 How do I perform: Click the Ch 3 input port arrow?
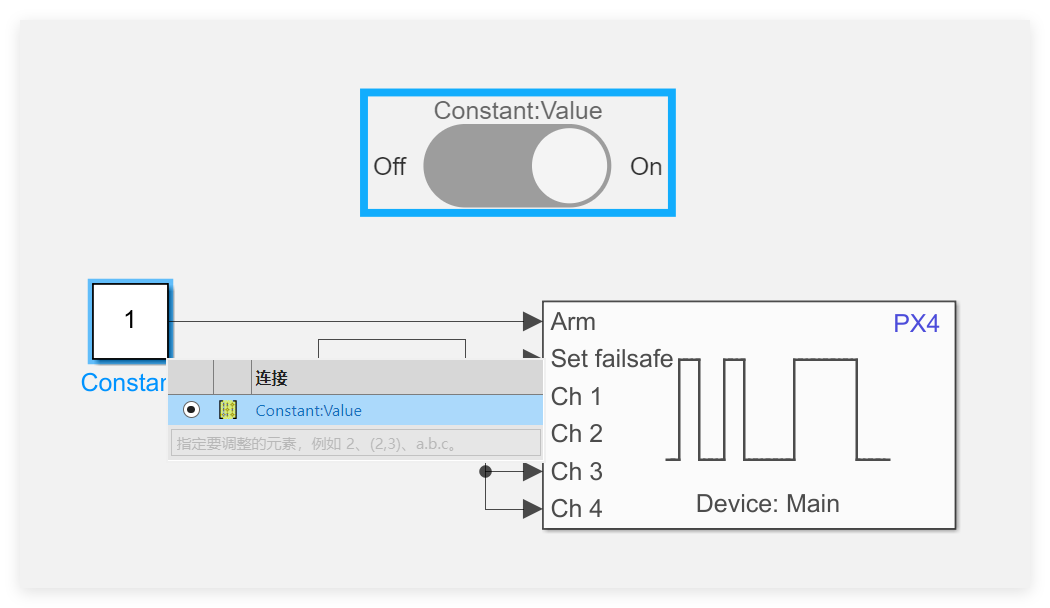pos(531,471)
